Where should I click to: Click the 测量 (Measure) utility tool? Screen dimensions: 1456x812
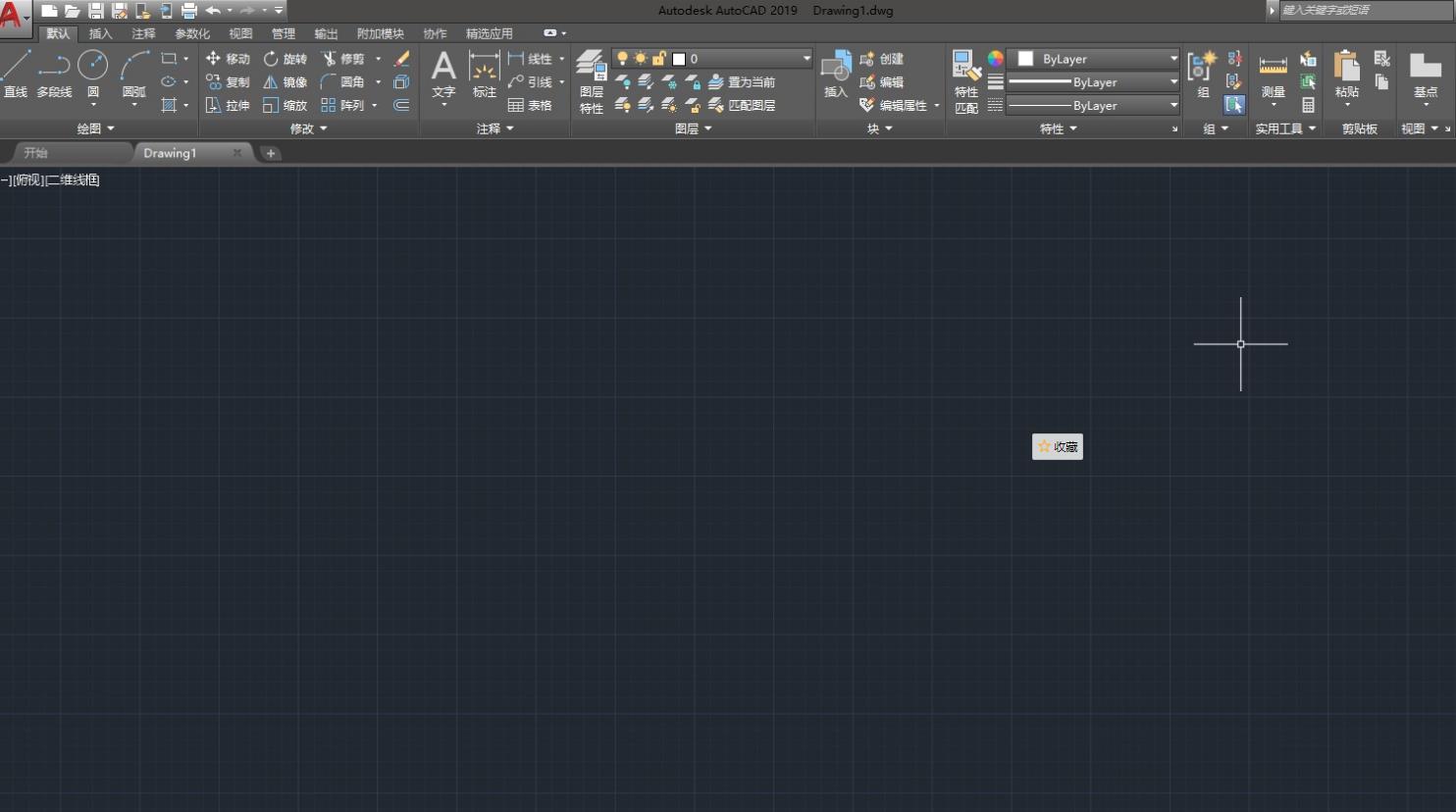point(1273,76)
